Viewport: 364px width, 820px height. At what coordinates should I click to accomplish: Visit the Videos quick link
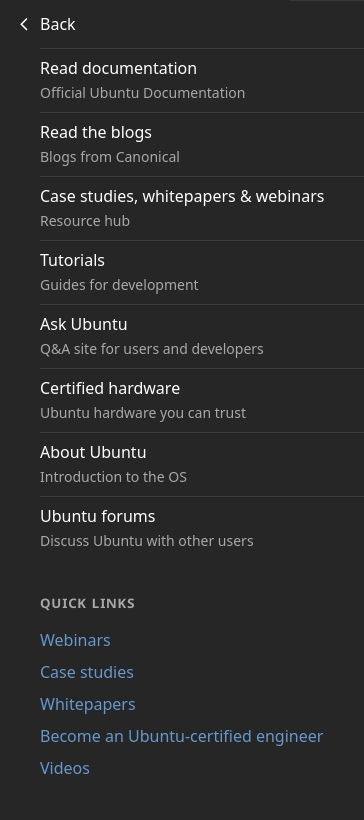pyautogui.click(x=65, y=768)
